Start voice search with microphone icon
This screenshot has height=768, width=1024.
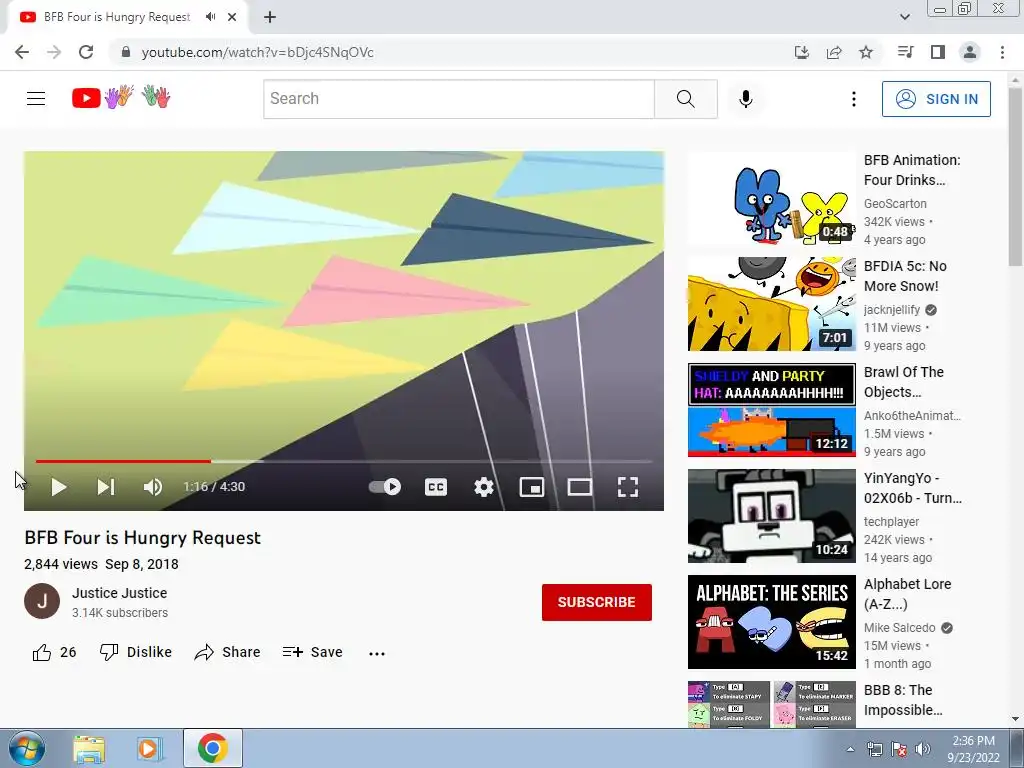746,99
